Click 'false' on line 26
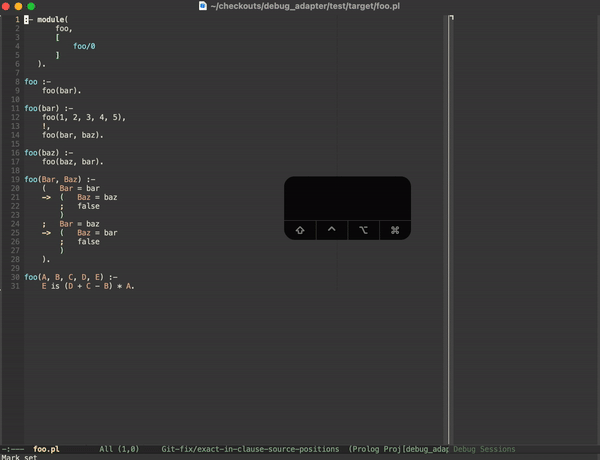 pos(88,242)
